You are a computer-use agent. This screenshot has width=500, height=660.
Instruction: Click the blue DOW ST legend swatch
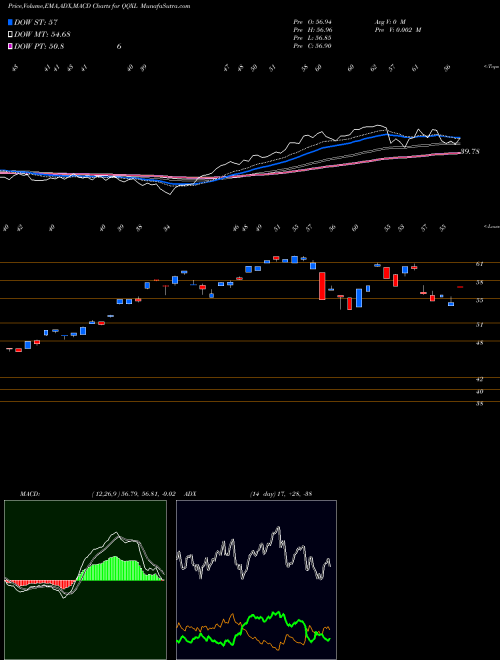(x=10, y=22)
